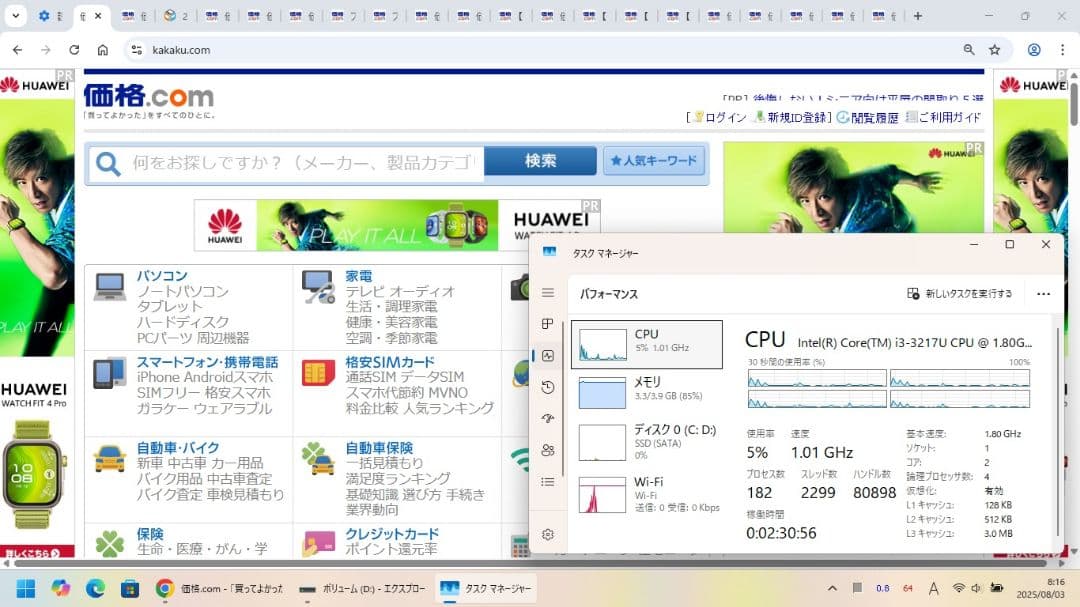Click Chrome back navigation arrow
This screenshot has width=1080, height=607.
pyautogui.click(x=18, y=50)
